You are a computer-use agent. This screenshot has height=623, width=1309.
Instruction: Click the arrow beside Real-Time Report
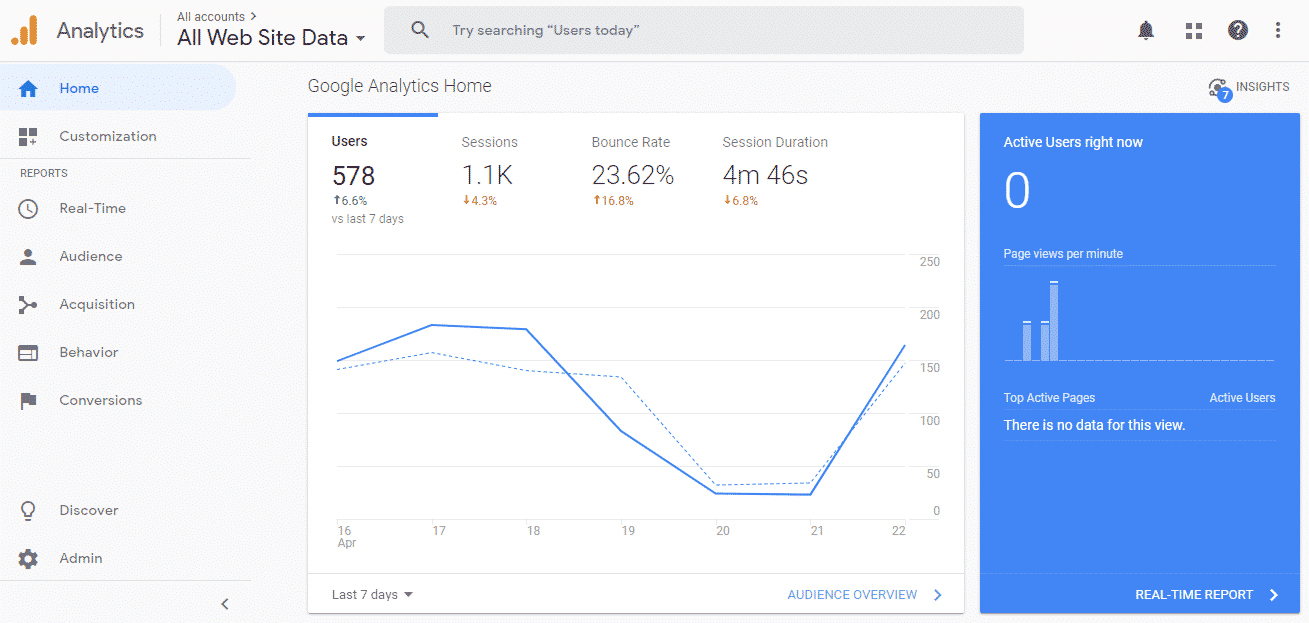click(1273, 595)
